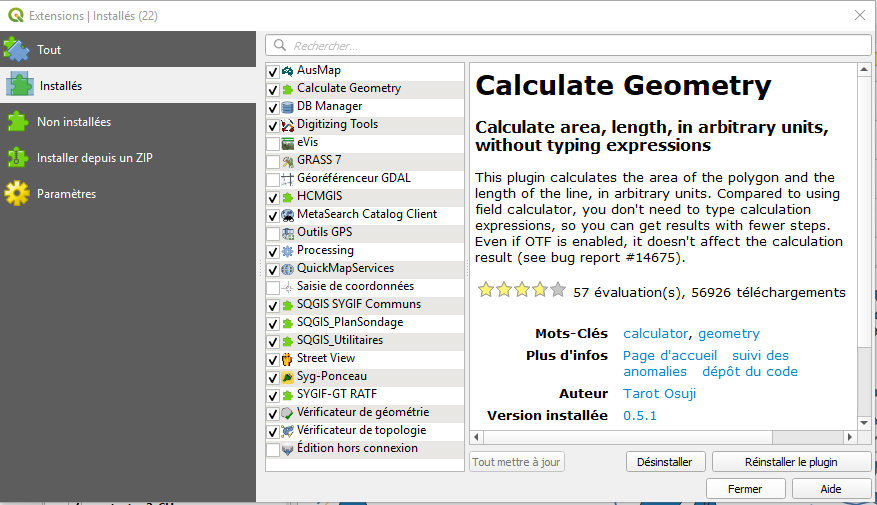877x505 pixels.
Task: Click the Processing gear icon
Action: 287,251
